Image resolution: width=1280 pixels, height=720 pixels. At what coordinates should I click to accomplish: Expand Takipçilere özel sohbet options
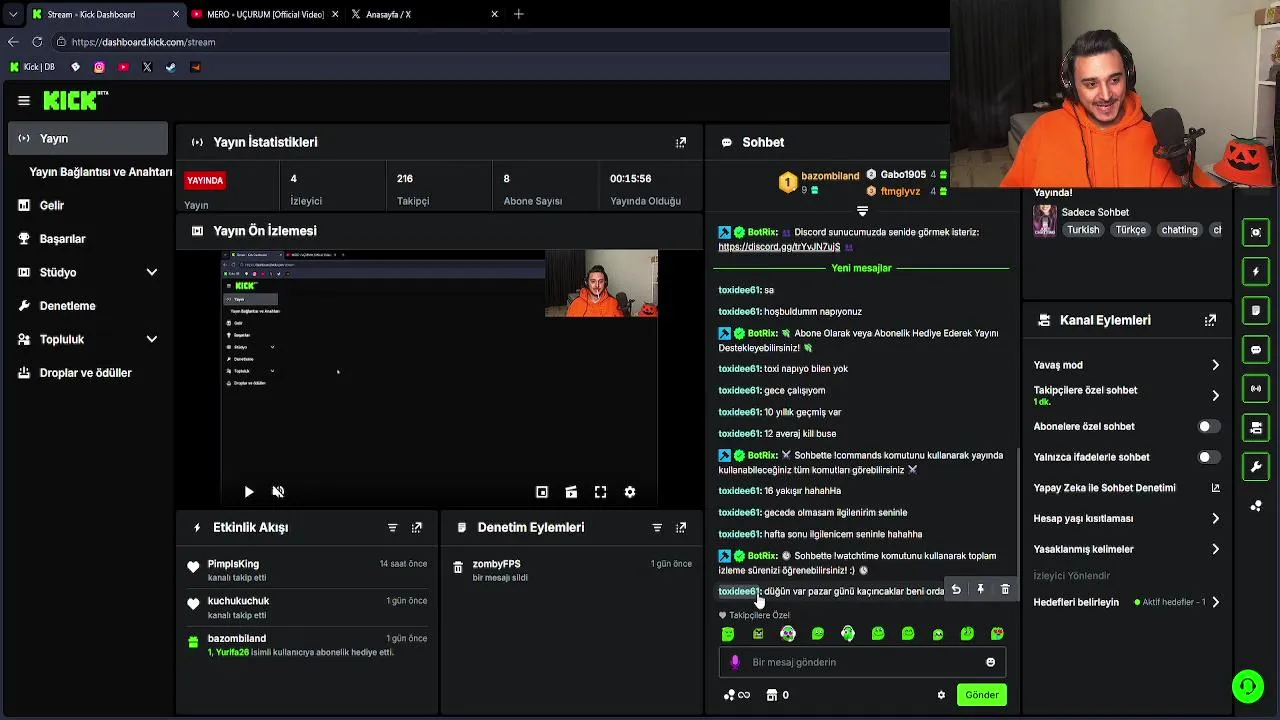coord(1215,395)
